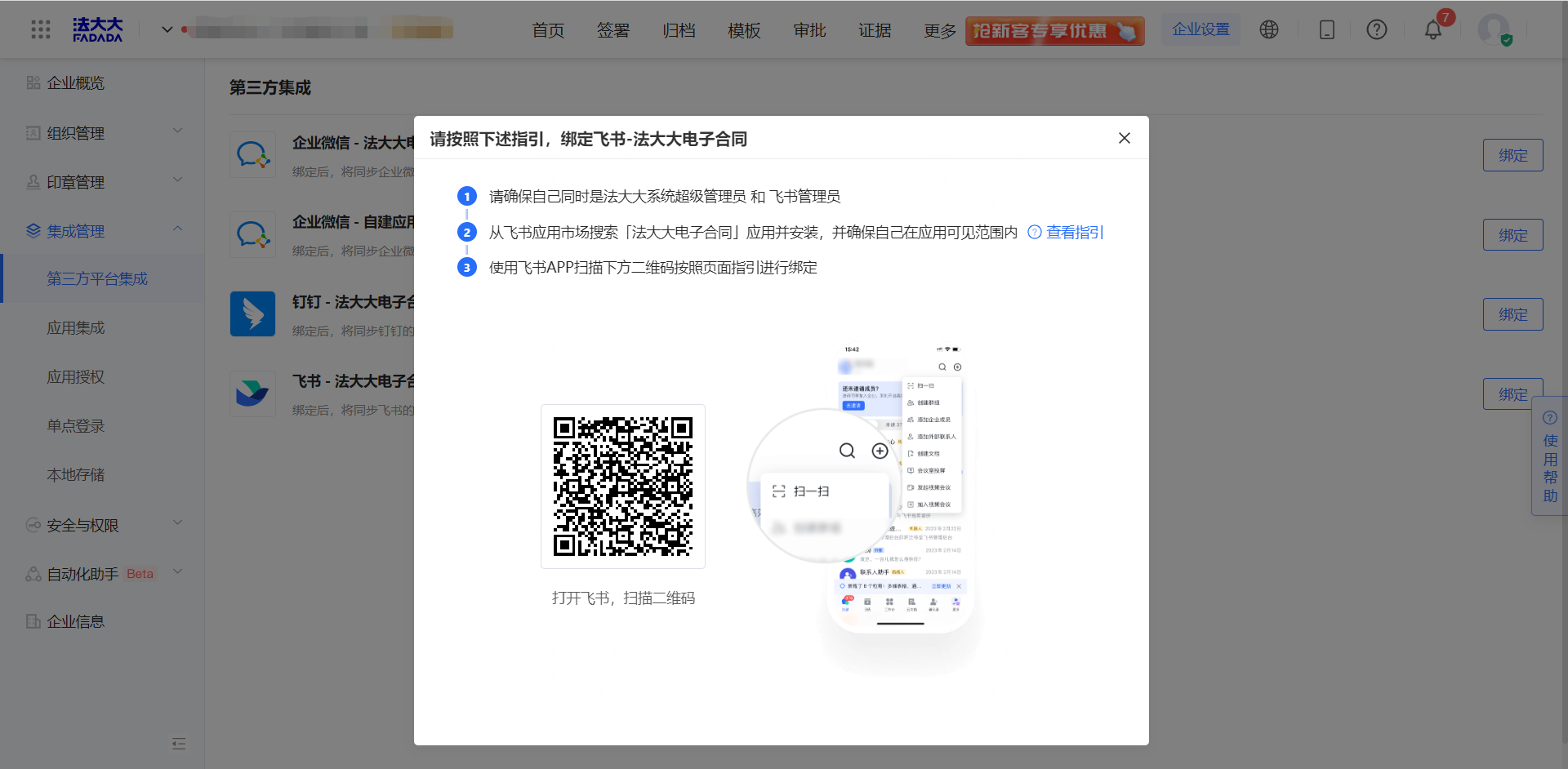Open the help question mark icon
Screen dimensions: 1568x769
click(1377, 29)
